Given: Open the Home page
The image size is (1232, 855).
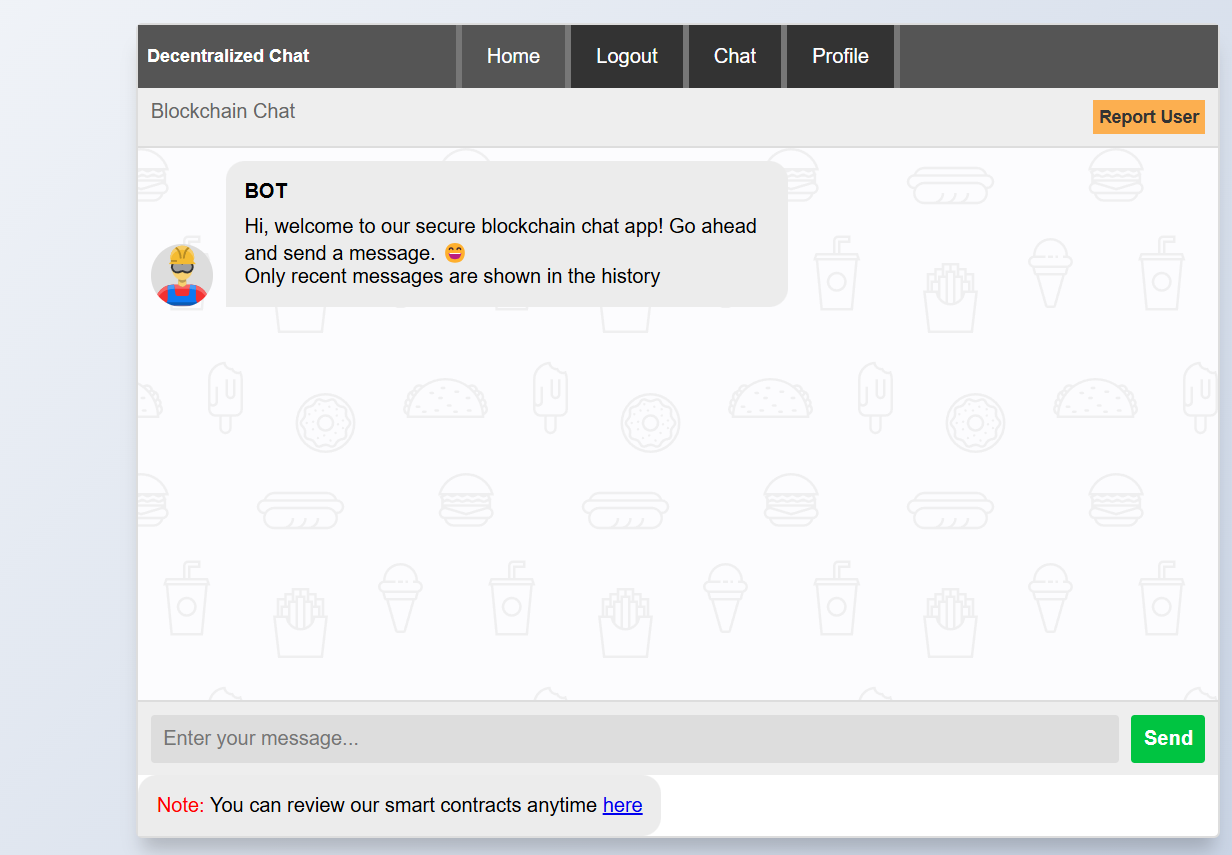Looking at the screenshot, I should click(513, 57).
